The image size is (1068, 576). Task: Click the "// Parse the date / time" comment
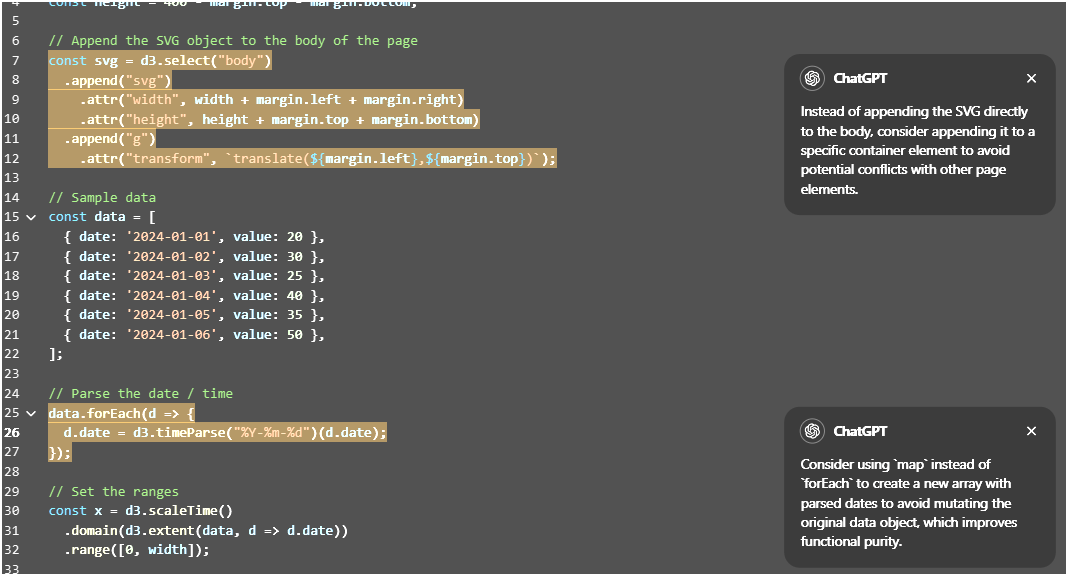pyautogui.click(x=140, y=394)
